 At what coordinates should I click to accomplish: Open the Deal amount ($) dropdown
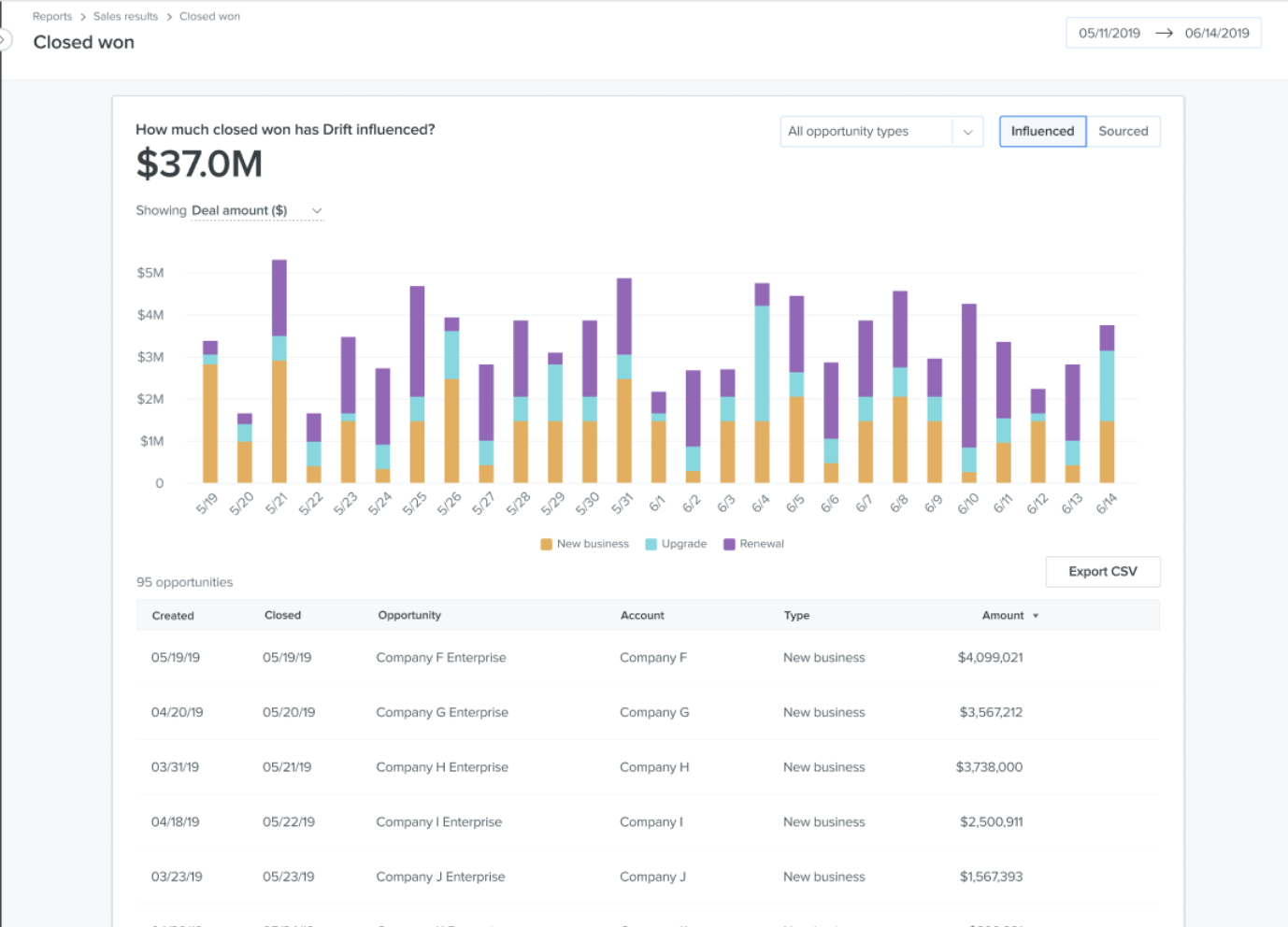pos(257,211)
